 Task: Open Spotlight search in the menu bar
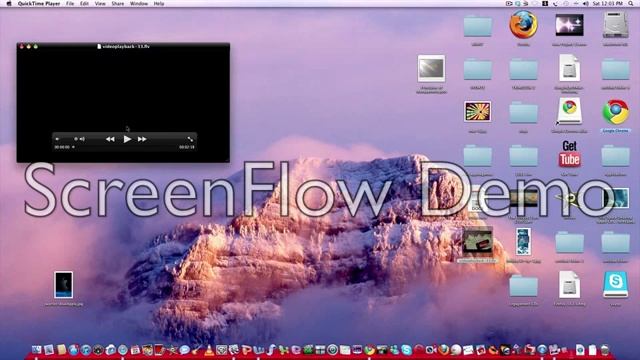(x=631, y=4)
